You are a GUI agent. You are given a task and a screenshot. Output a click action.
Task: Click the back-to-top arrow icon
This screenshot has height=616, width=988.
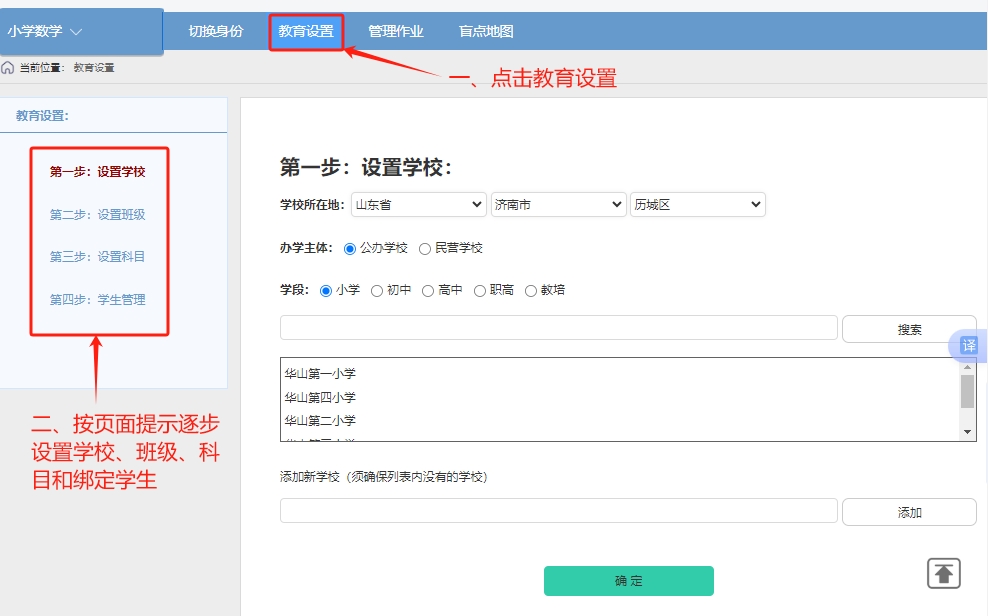[x=944, y=573]
